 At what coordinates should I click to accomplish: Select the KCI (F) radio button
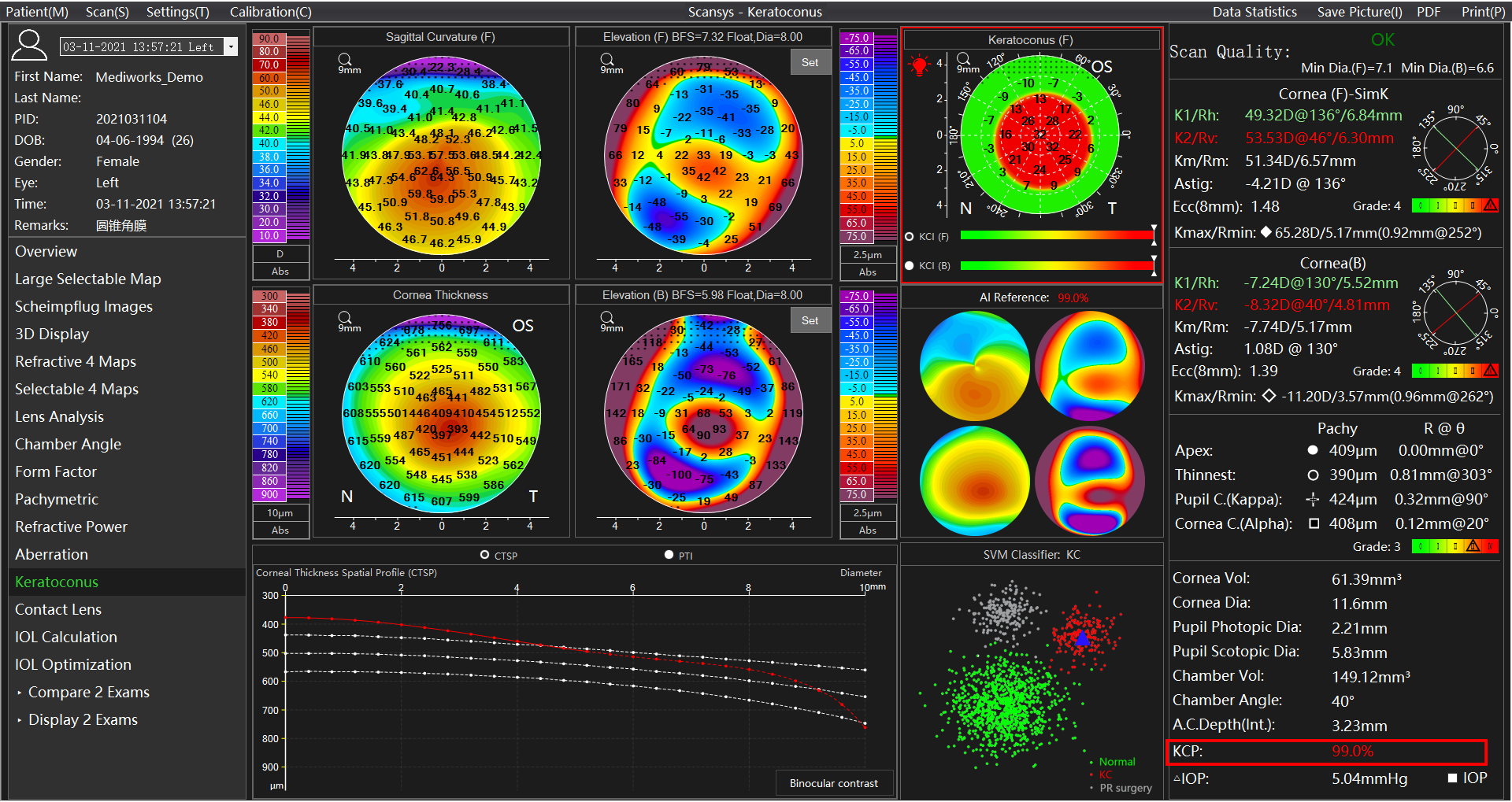coord(910,236)
